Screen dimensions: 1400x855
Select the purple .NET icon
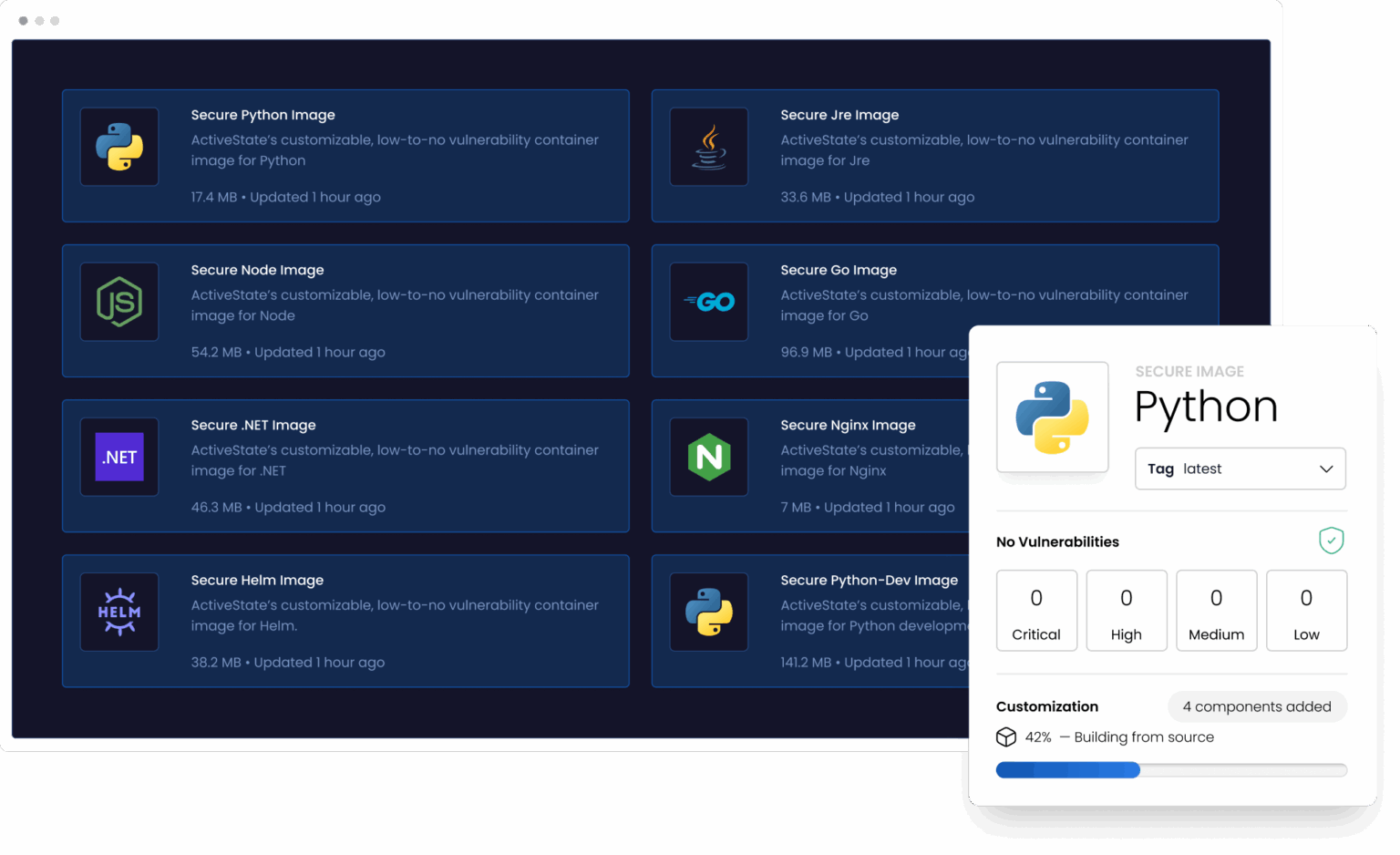pyautogui.click(x=119, y=457)
